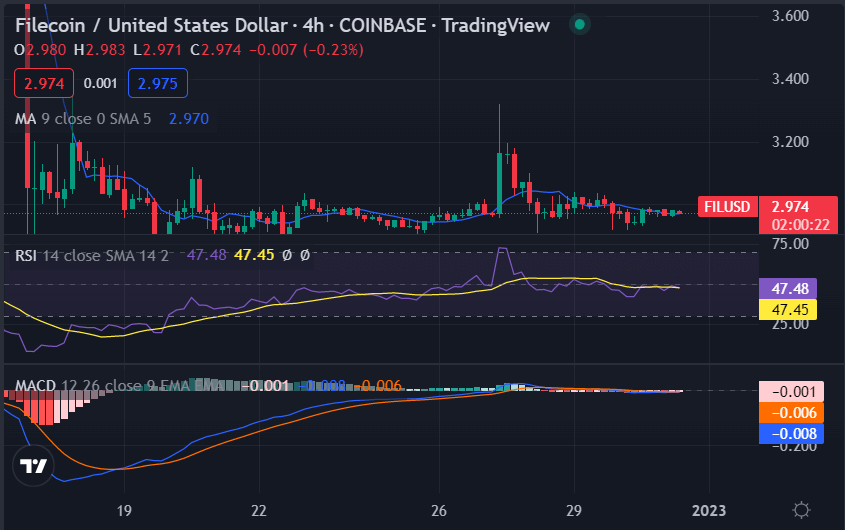Click the purple RSI value 47.48 tag

787,288
